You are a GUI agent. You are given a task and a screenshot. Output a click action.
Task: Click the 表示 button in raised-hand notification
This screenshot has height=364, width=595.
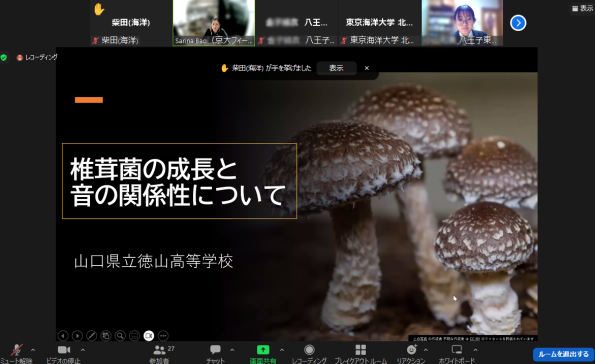coord(336,68)
